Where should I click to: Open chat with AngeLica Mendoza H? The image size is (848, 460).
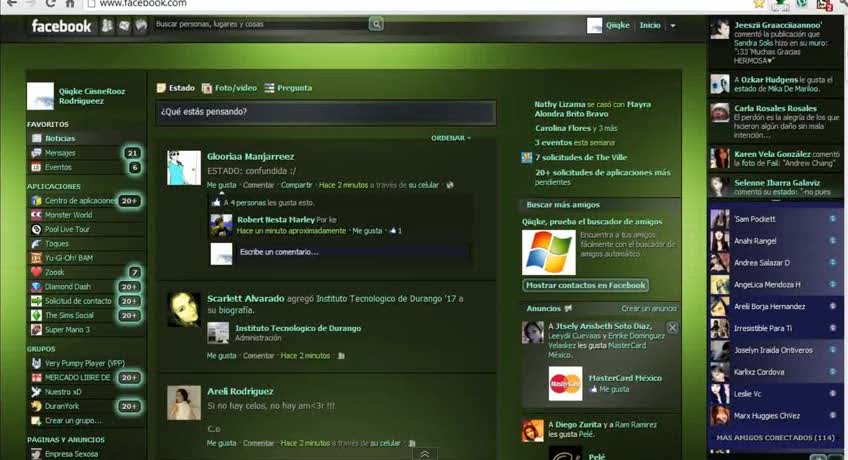775,284
